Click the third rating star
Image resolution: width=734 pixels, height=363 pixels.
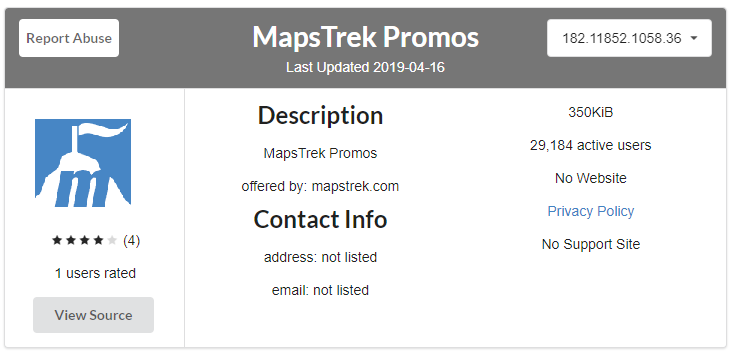84,241
